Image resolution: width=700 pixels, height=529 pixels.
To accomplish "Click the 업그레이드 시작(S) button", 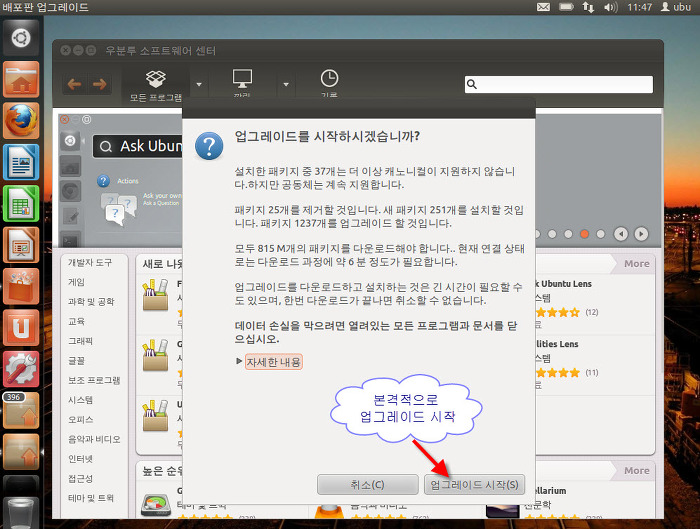I will pyautogui.click(x=475, y=485).
